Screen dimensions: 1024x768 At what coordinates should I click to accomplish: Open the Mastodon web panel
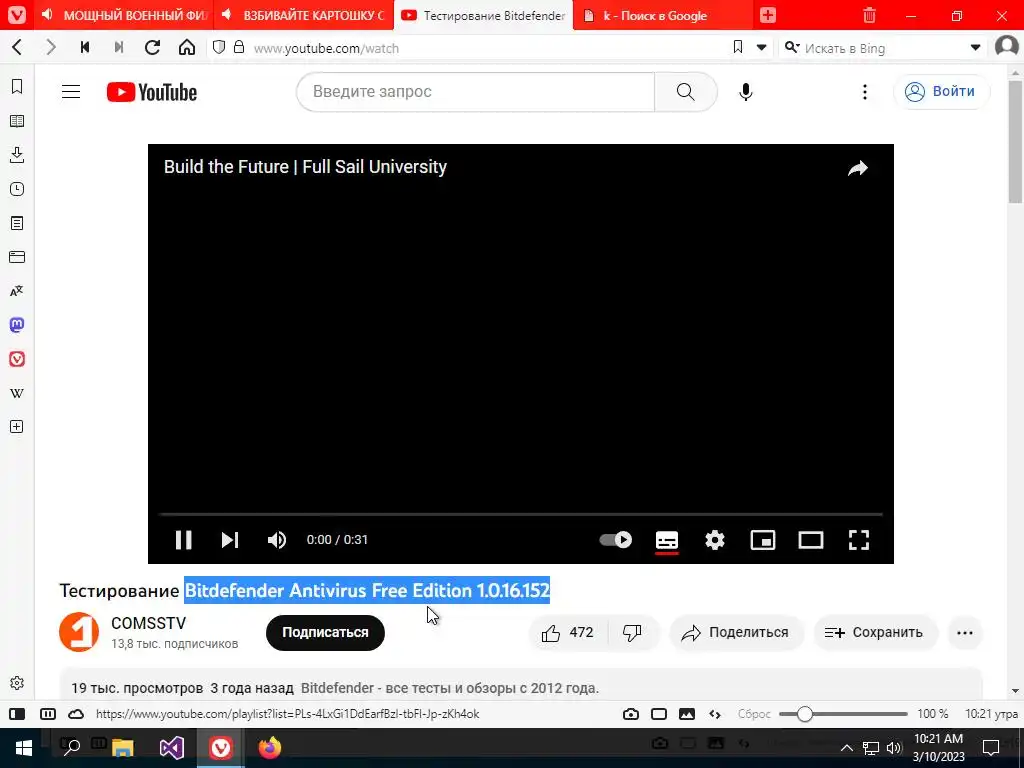[x=17, y=325]
